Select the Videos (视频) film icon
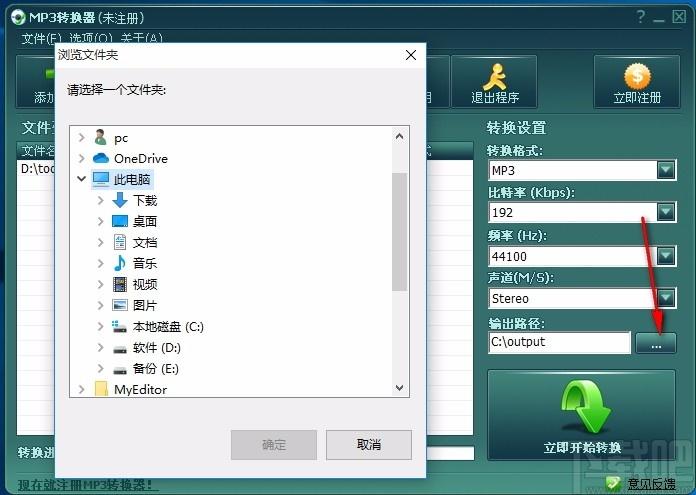The width and height of the screenshot is (696, 495). point(120,284)
